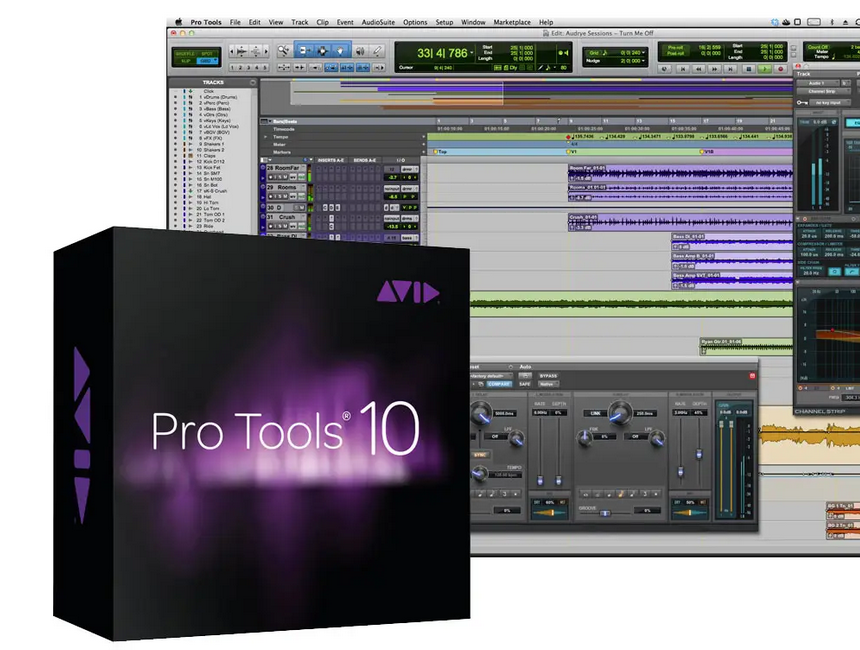This screenshot has height=650, width=860.
Task: Click the audio zoom waveform icon
Action: click(x=241, y=51)
